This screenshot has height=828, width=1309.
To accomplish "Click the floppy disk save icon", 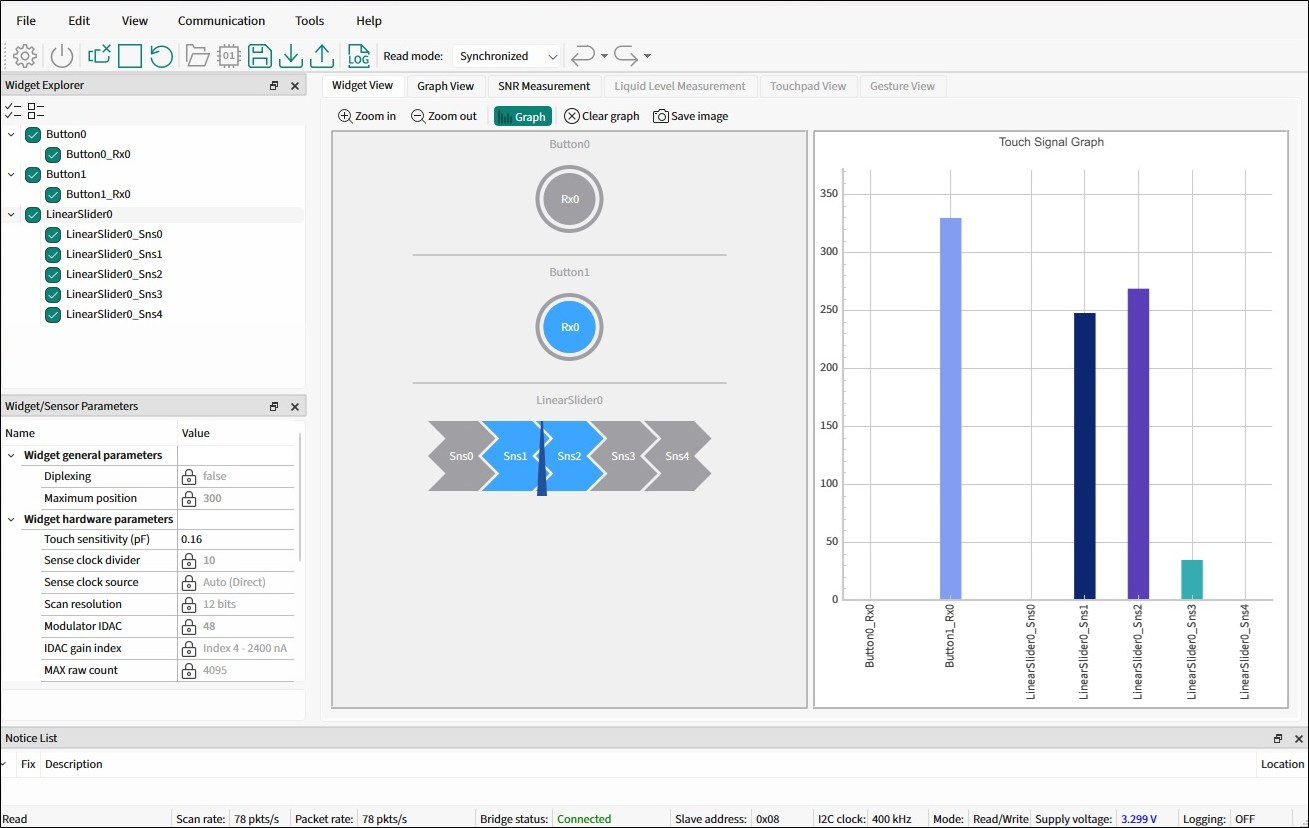I will pos(260,56).
